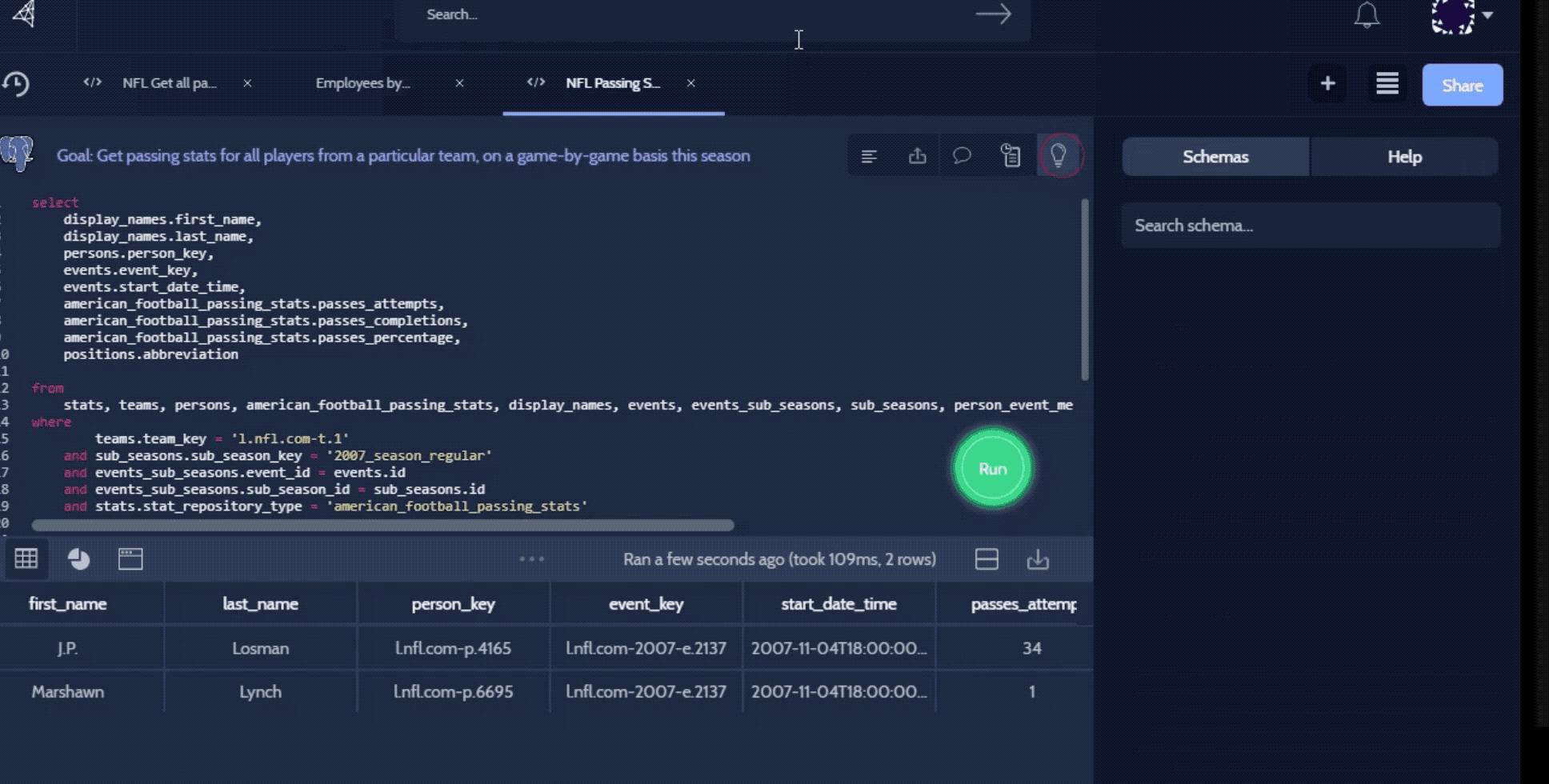Click the lightbulb hint icon

point(1059,155)
